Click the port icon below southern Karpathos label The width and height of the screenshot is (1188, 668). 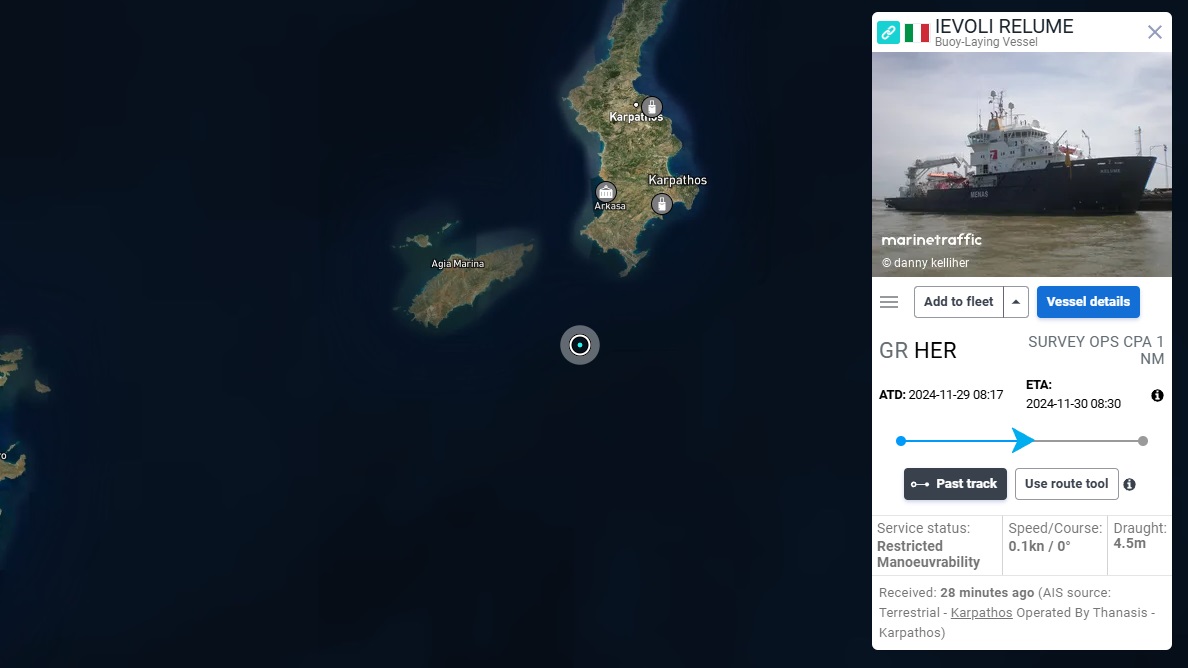pyautogui.click(x=661, y=204)
